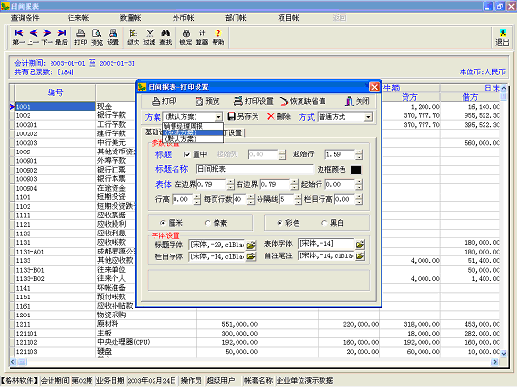Open font picker beside 表体字体 field

click(x=360, y=244)
